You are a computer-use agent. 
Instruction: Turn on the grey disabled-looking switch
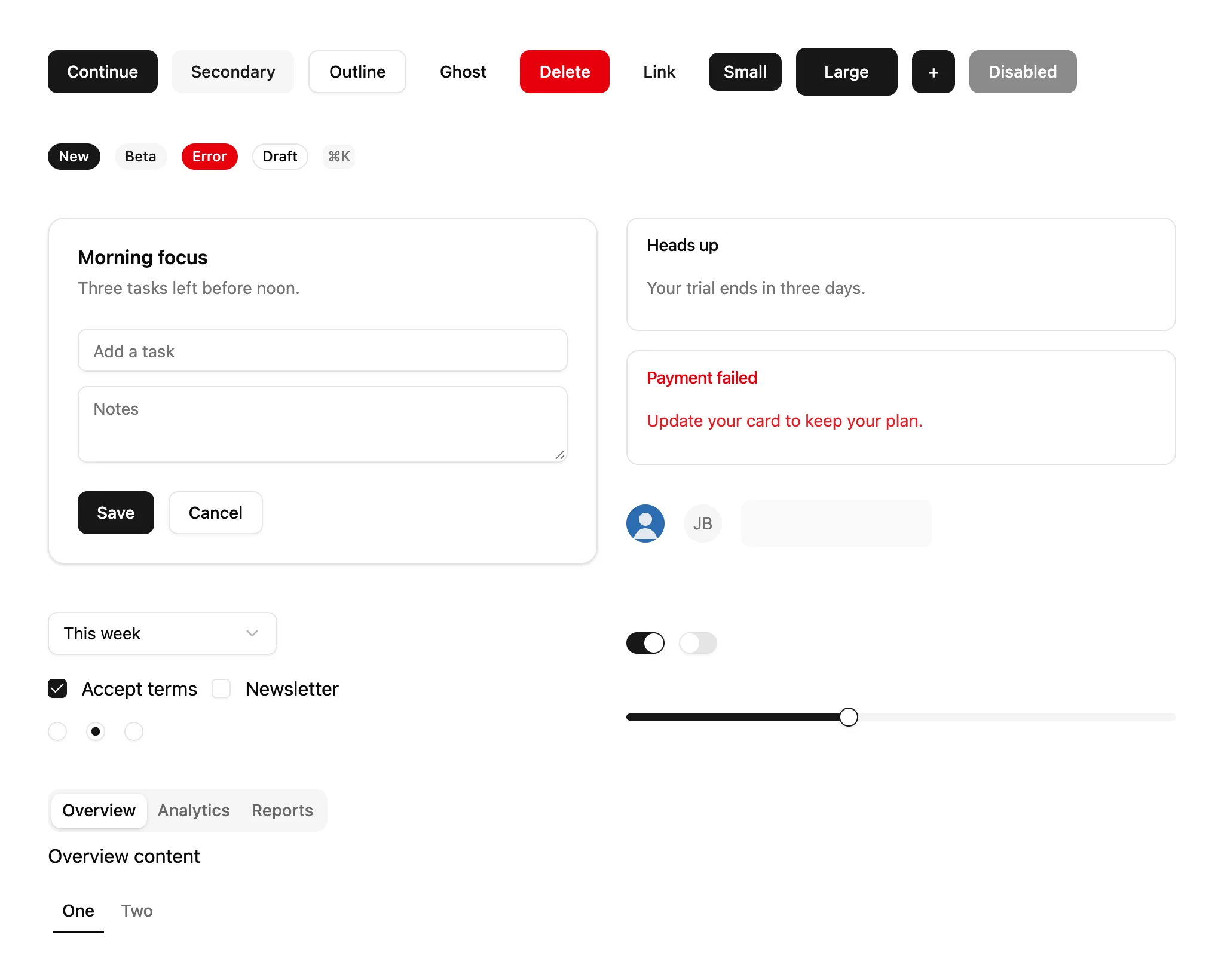pos(698,643)
